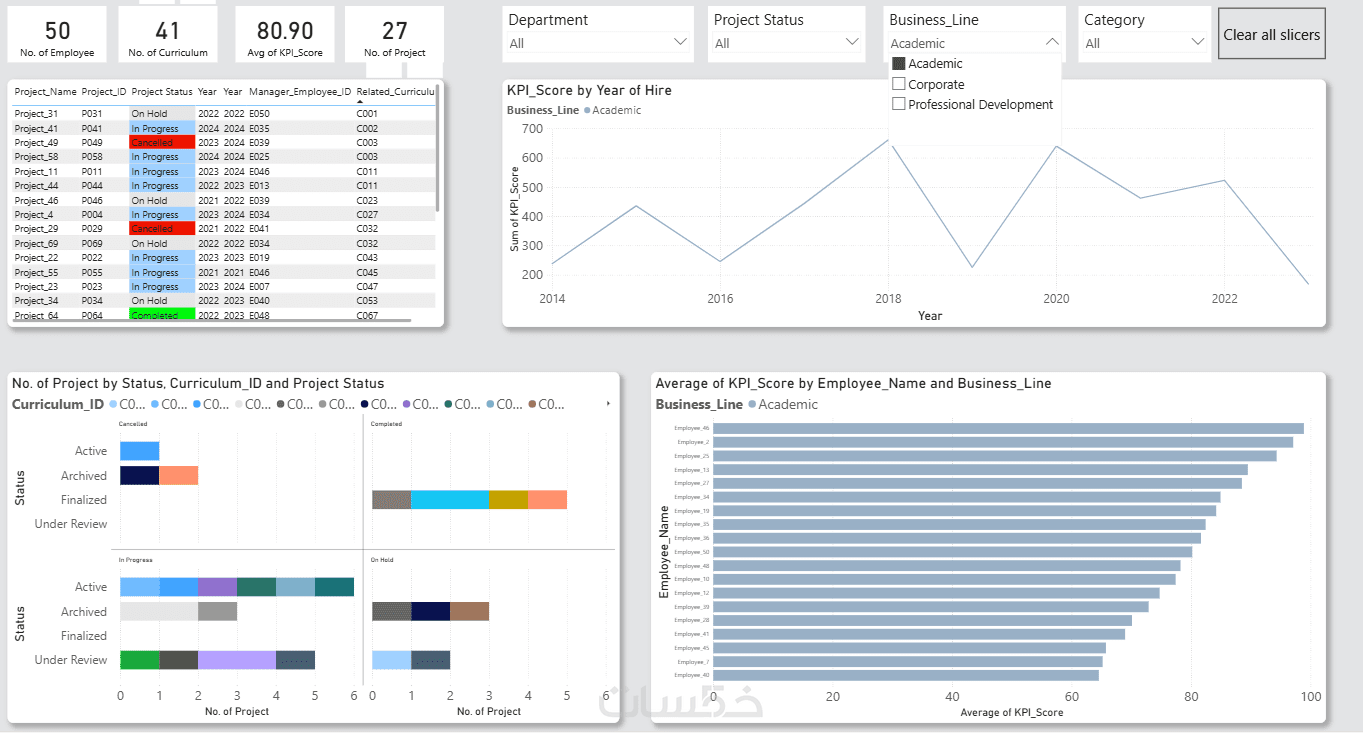Select the Employee_2 bar

pyautogui.click(x=1003, y=442)
